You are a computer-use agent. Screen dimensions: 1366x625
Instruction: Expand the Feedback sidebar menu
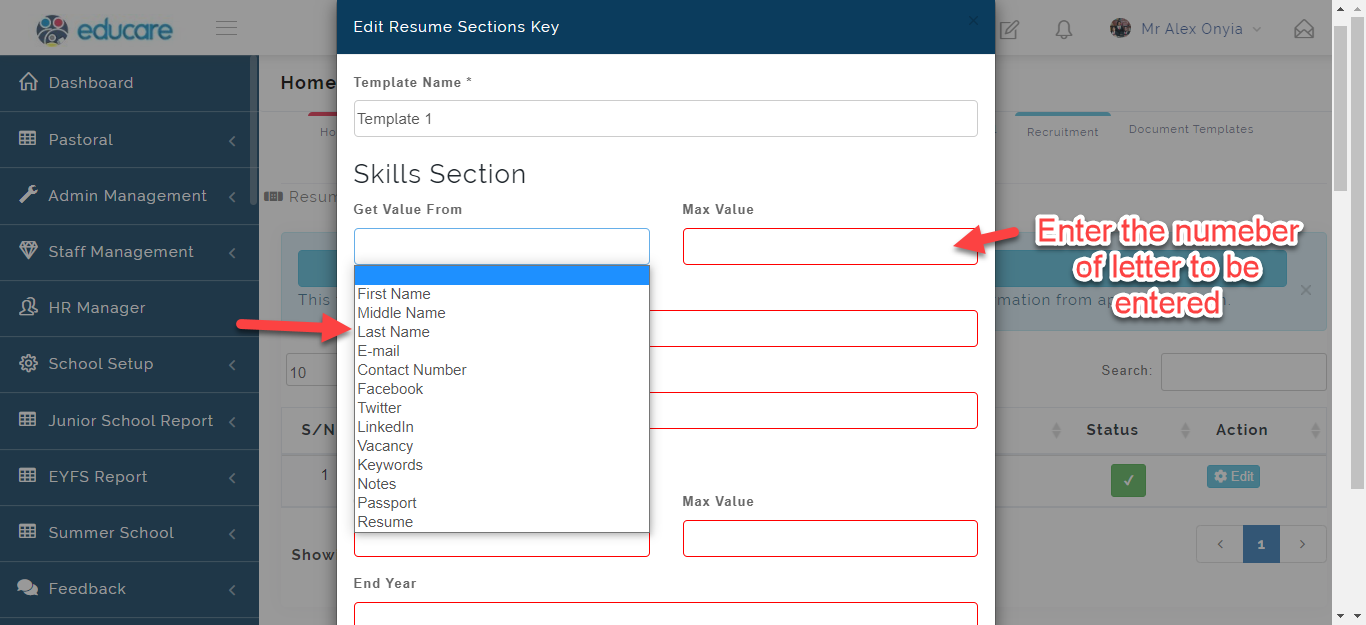pos(232,589)
